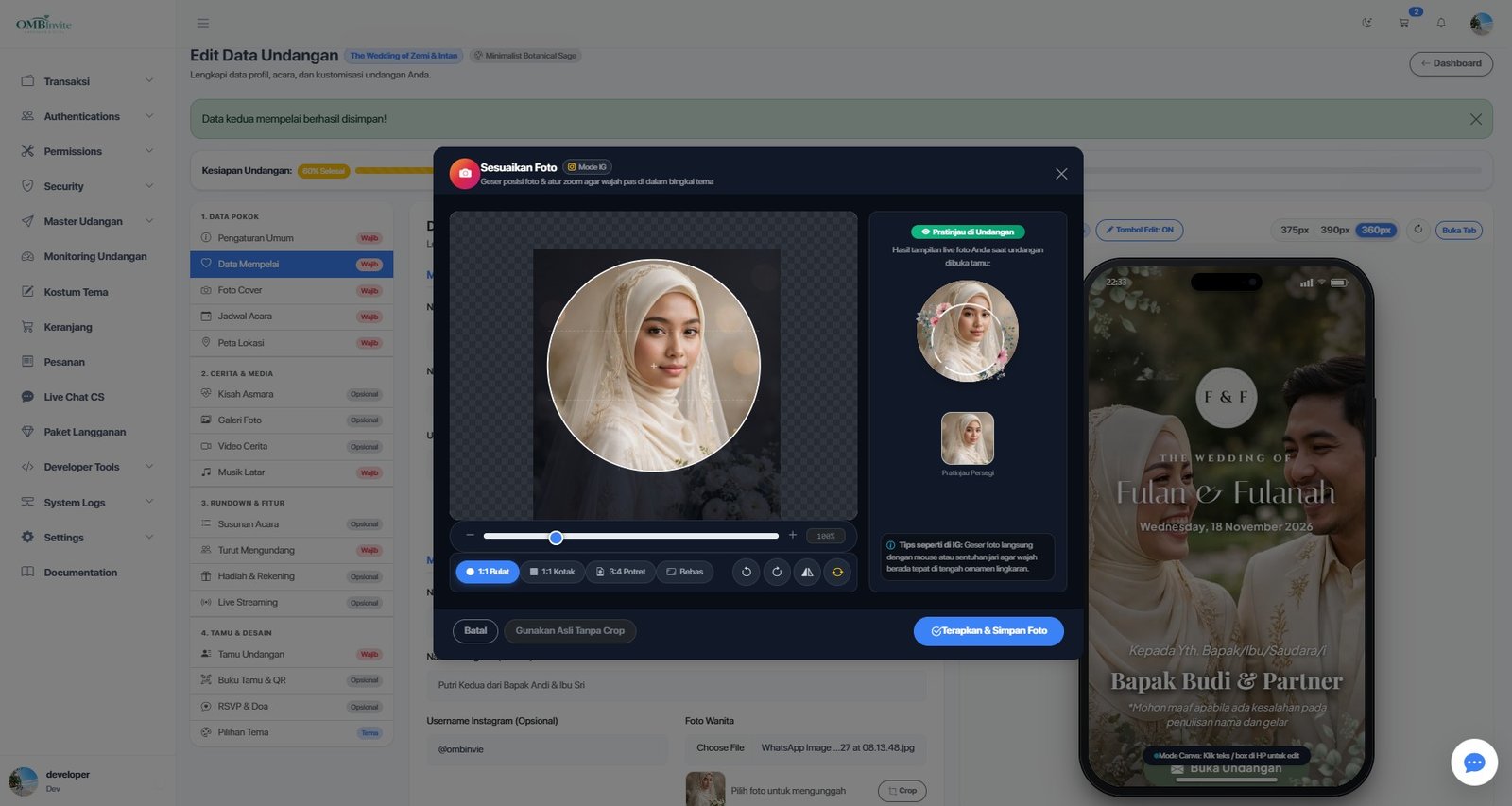Click the zoom out minus icon

[470, 536]
